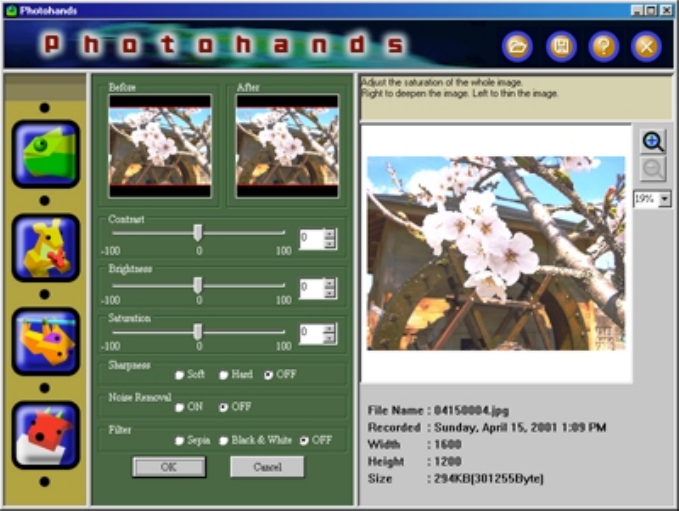Minimize the Photohands window
The image size is (679, 511).
637,10
